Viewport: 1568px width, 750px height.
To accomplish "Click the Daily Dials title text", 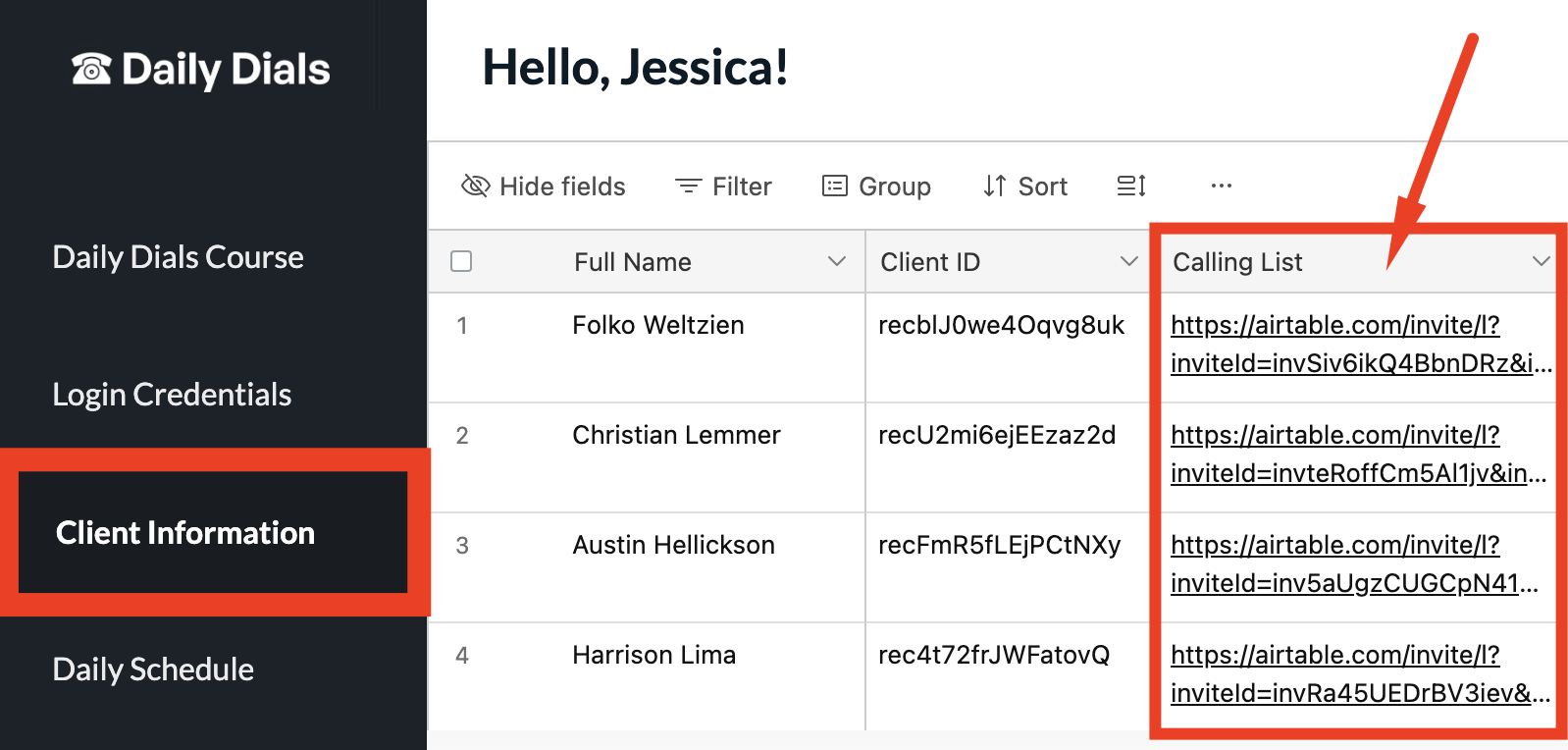I will click(226, 70).
